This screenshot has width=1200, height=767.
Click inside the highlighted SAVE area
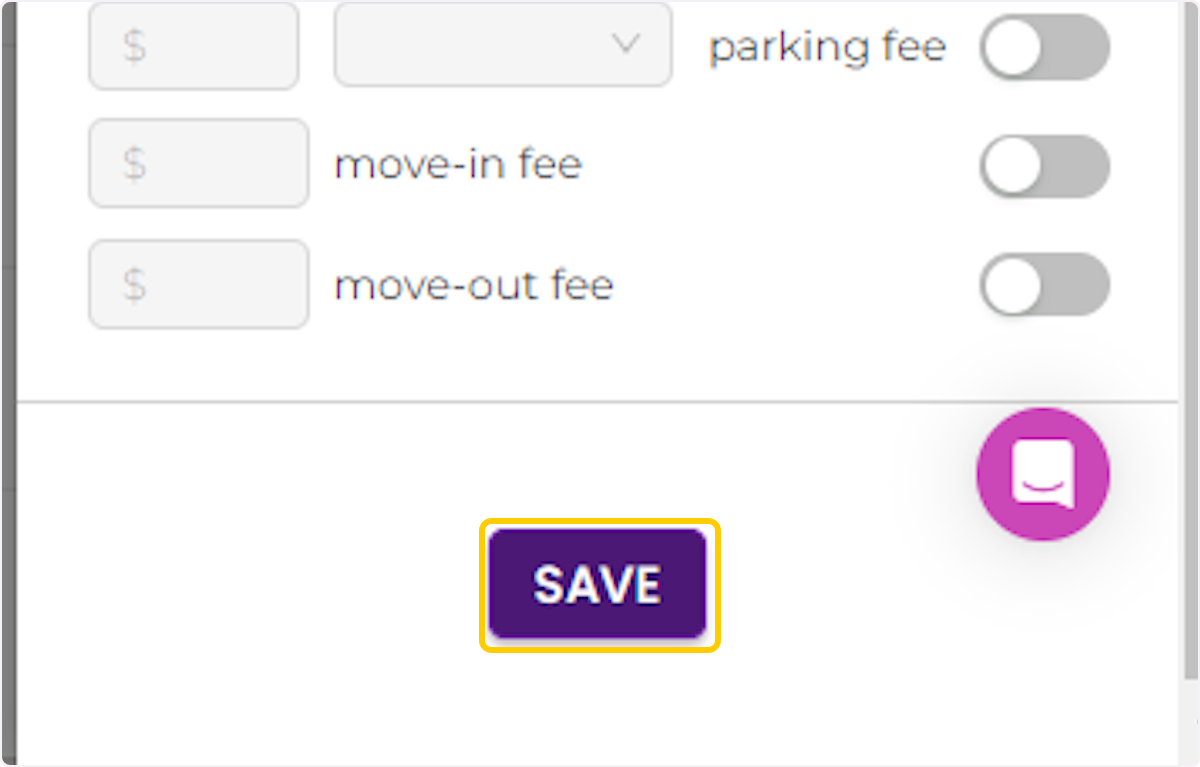[597, 583]
